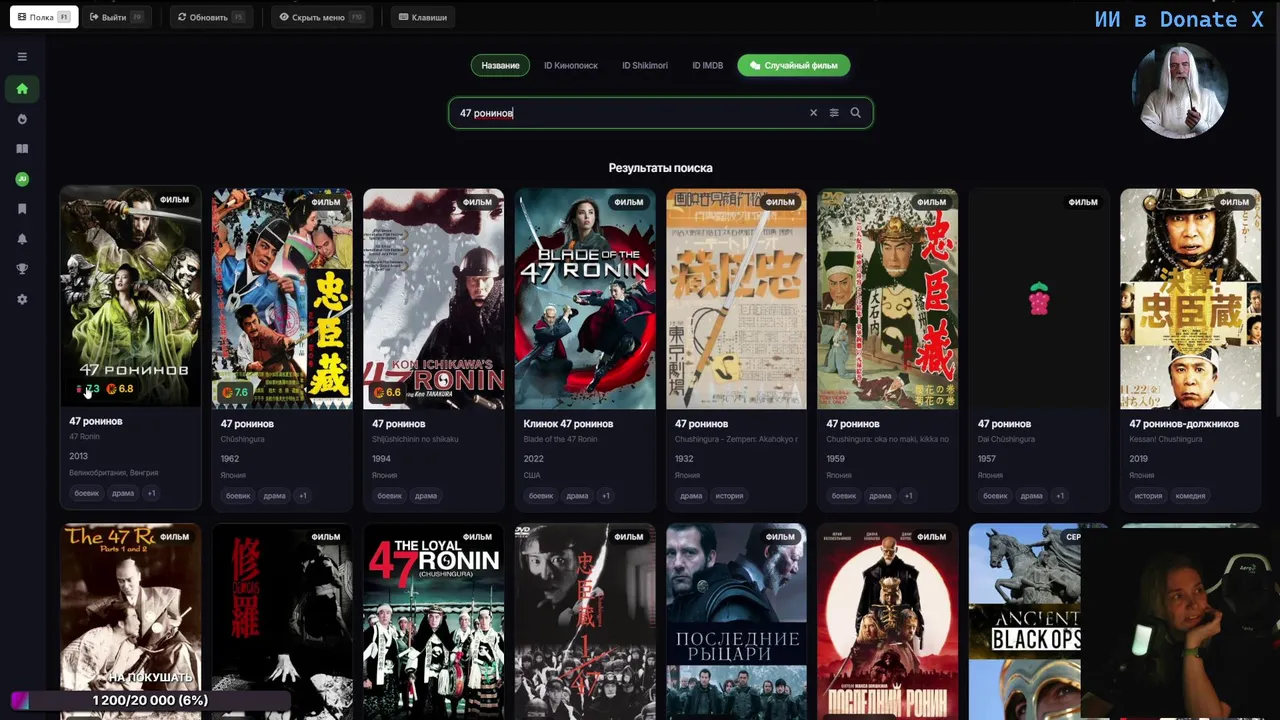
Task: Open the 47 ронинов title above 47 Ronin
Action: pos(96,421)
